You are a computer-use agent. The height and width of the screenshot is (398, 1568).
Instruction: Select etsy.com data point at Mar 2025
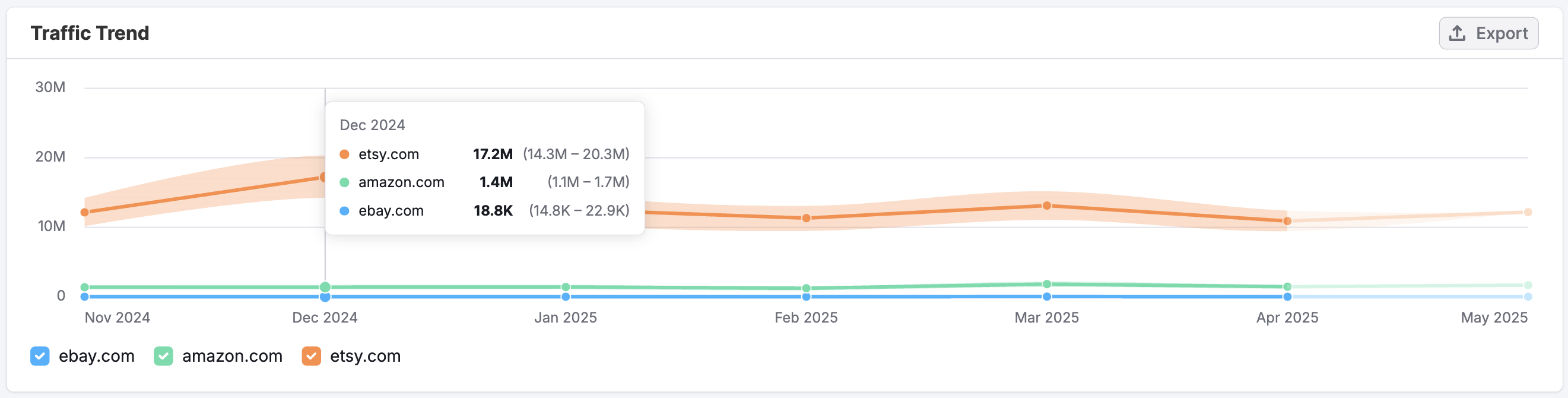click(x=1046, y=206)
